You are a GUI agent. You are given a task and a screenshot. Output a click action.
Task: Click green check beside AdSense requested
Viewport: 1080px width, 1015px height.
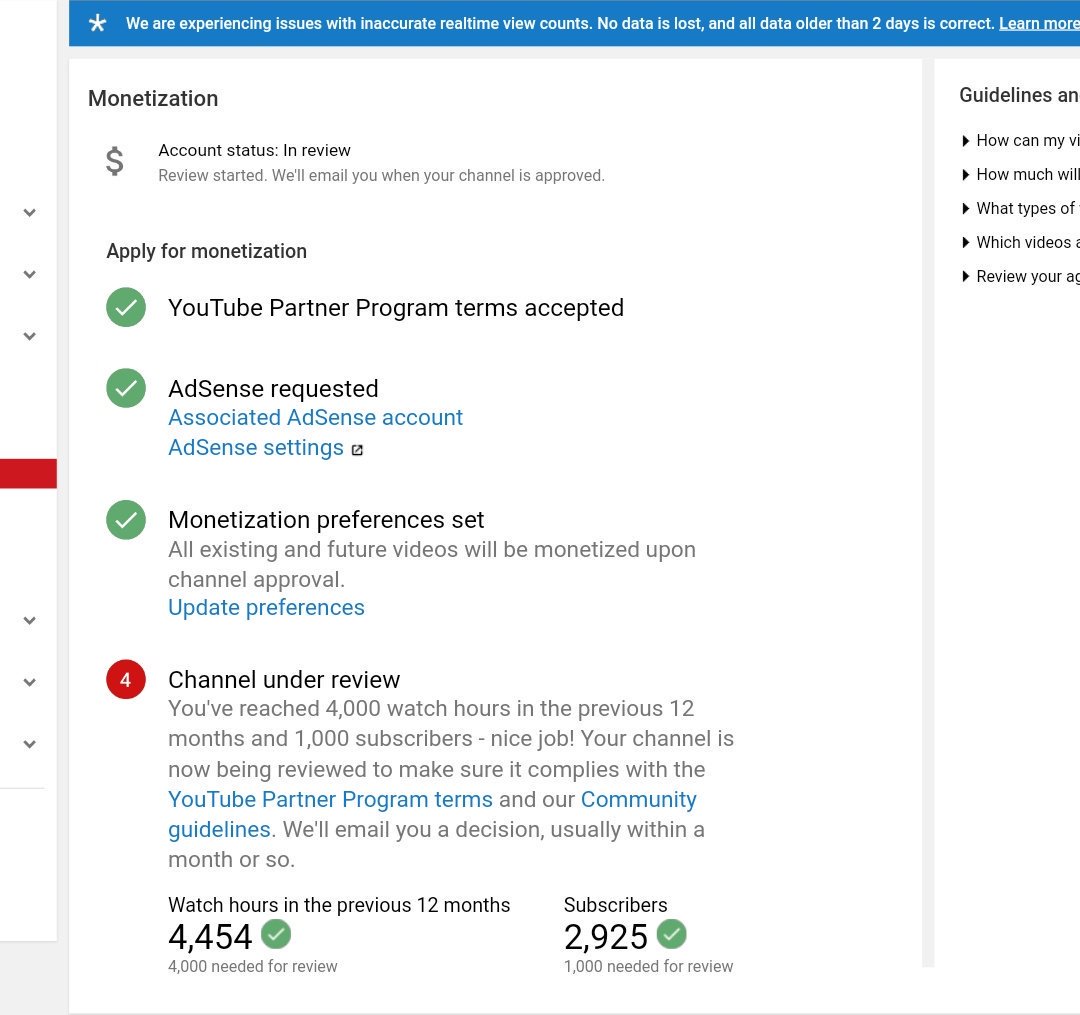click(126, 388)
